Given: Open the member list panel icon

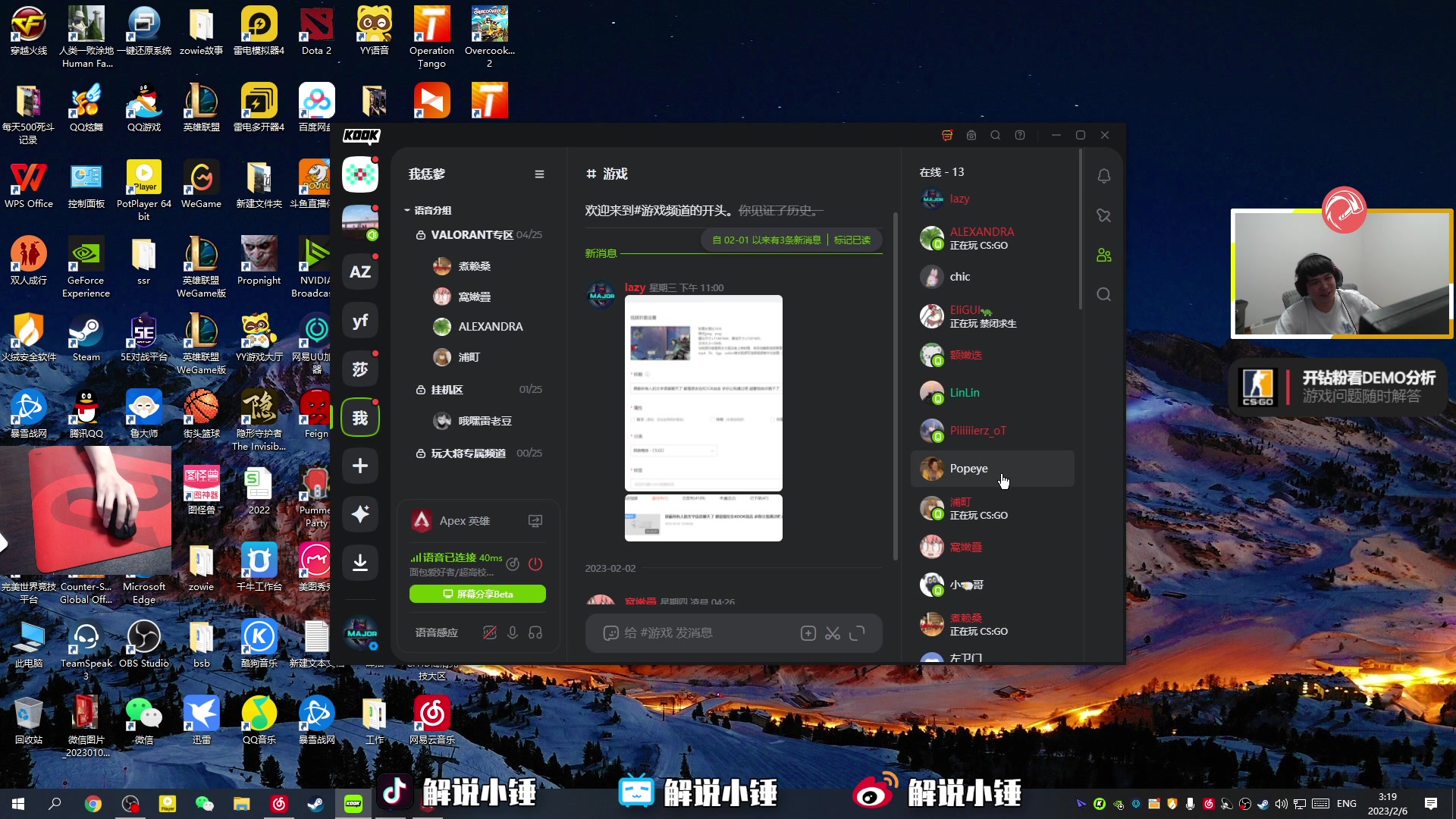Looking at the screenshot, I should click(x=1103, y=255).
